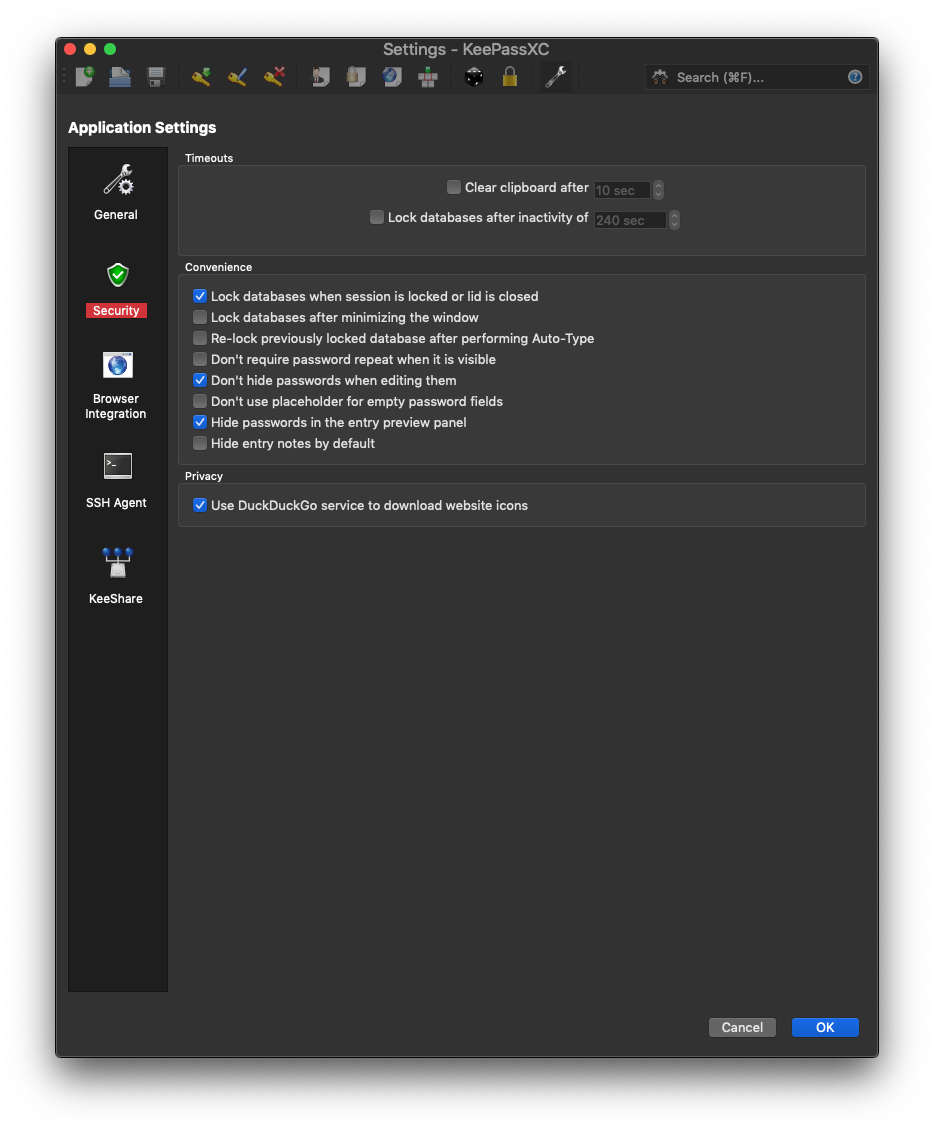
Task: Confirm settings with the OK button
Action: 824,1027
